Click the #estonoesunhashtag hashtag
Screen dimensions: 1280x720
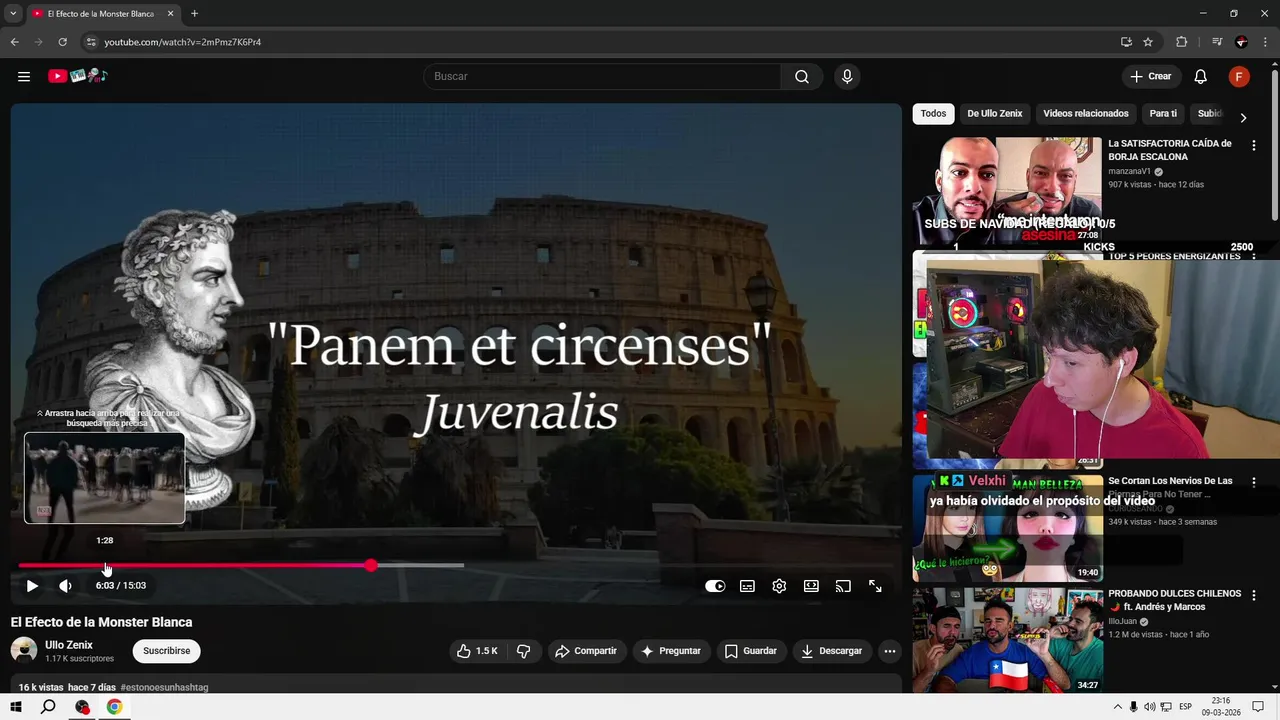[x=164, y=688]
